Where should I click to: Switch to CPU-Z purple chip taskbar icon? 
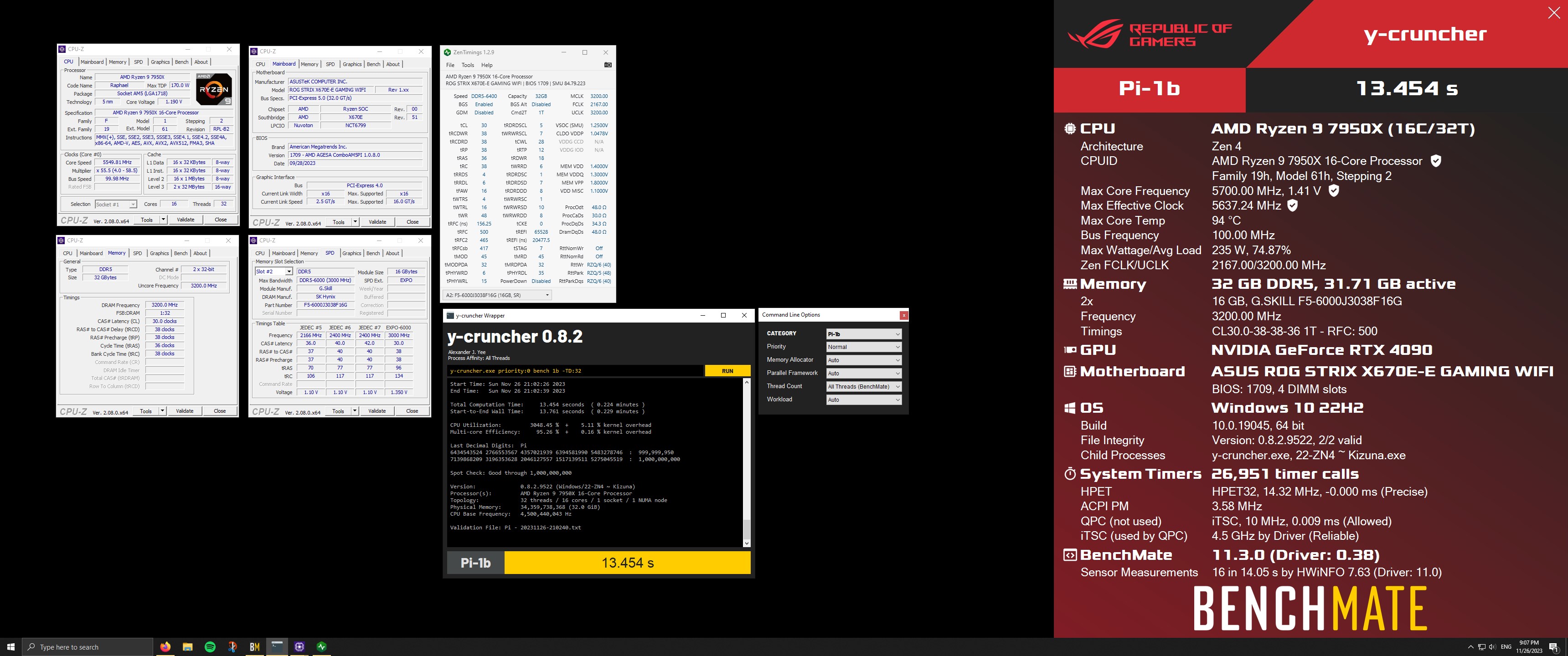click(299, 646)
